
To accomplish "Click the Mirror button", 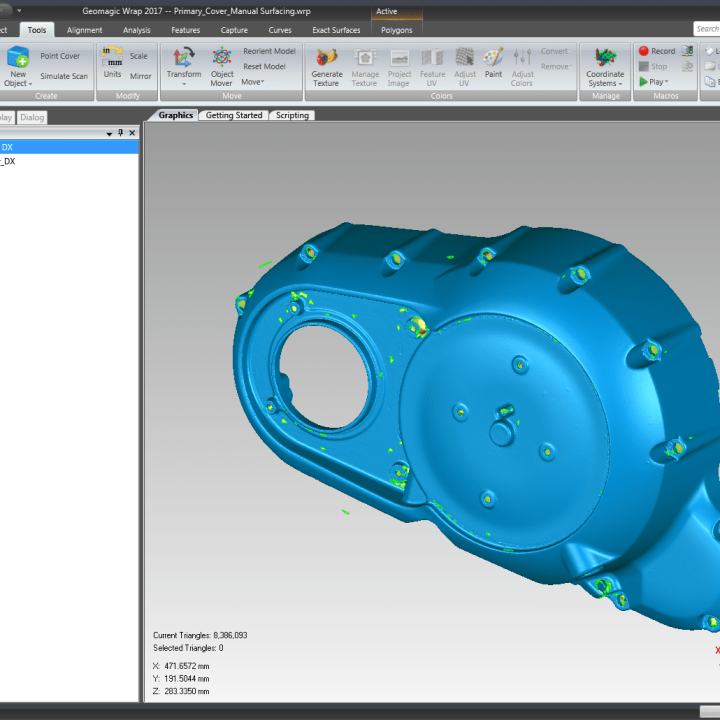I will coord(140,76).
